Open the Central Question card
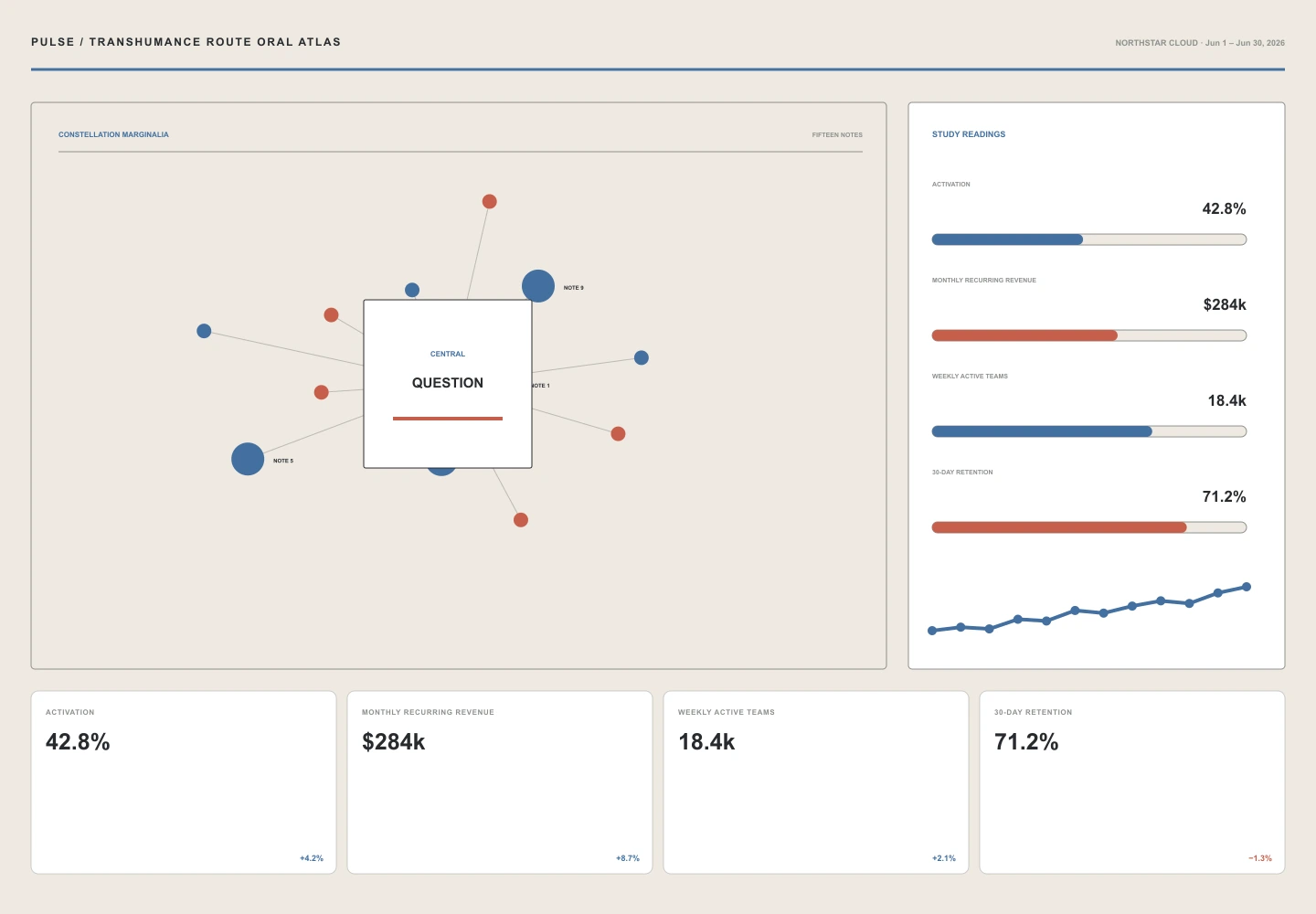 coord(448,384)
